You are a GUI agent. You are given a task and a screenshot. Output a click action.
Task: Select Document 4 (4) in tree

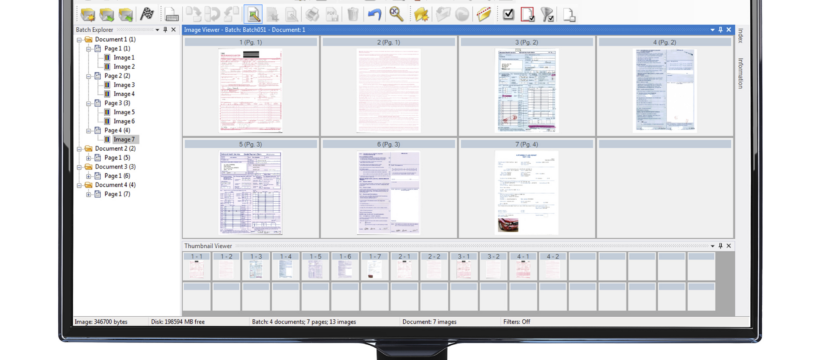tap(115, 185)
